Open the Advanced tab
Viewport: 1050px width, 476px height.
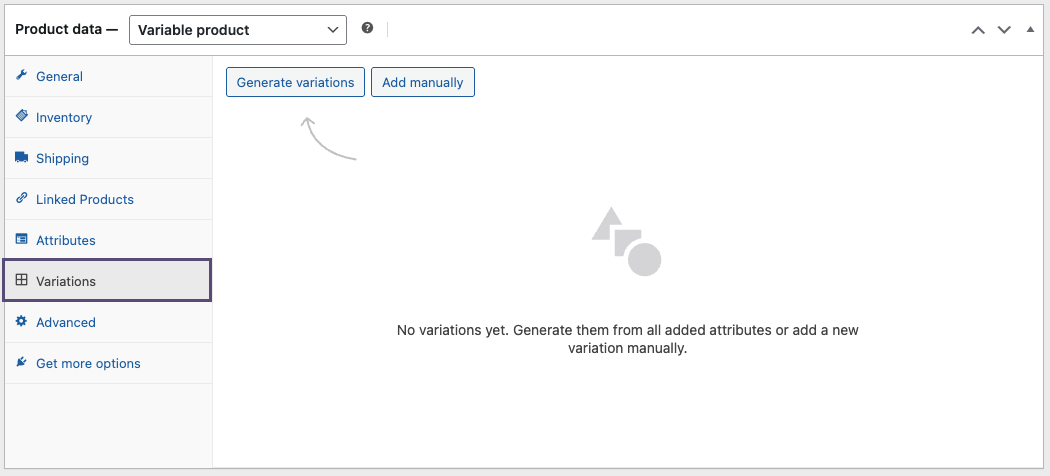point(66,323)
